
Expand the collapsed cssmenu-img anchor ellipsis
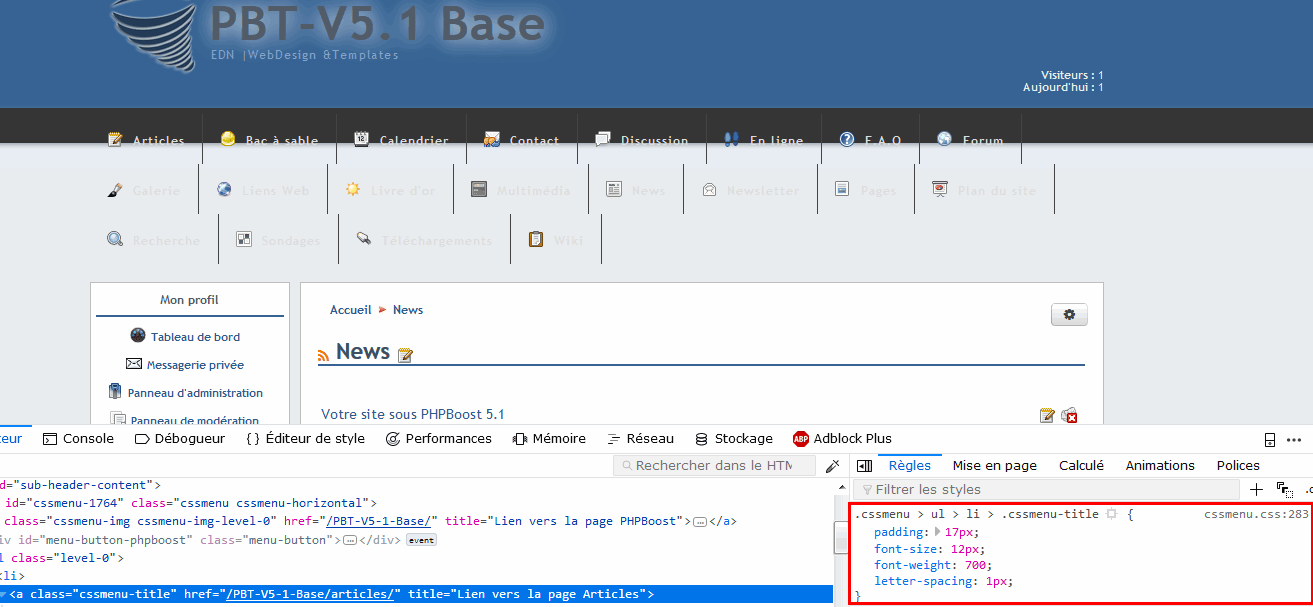[x=700, y=522]
